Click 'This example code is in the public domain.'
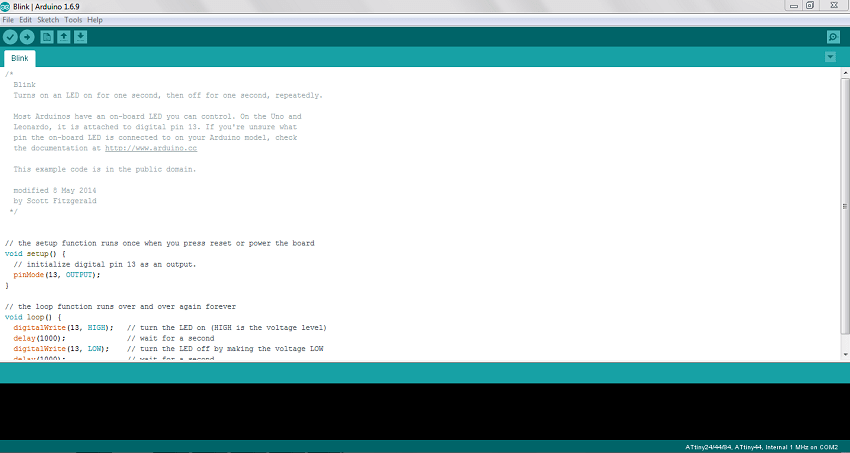 (105, 169)
